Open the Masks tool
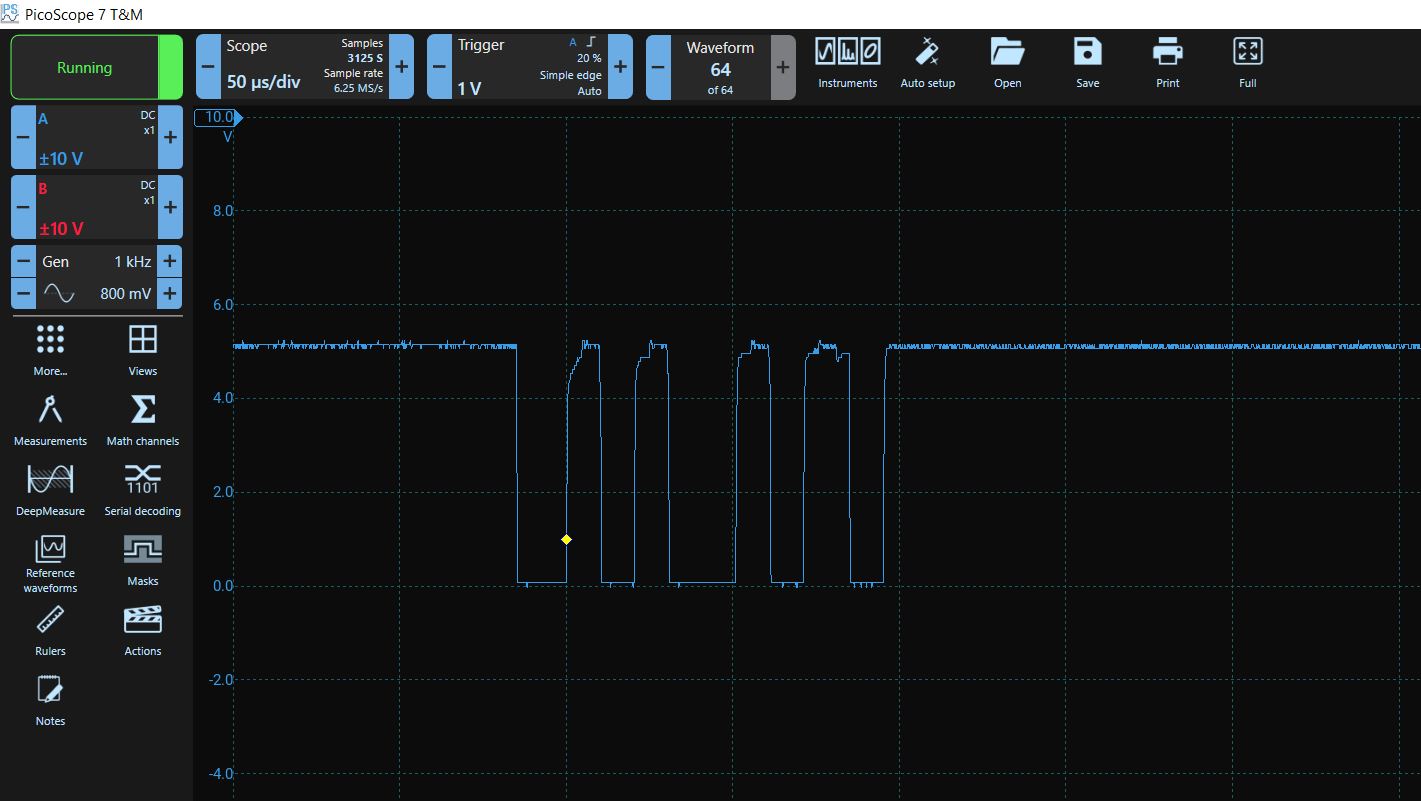 pos(142,560)
